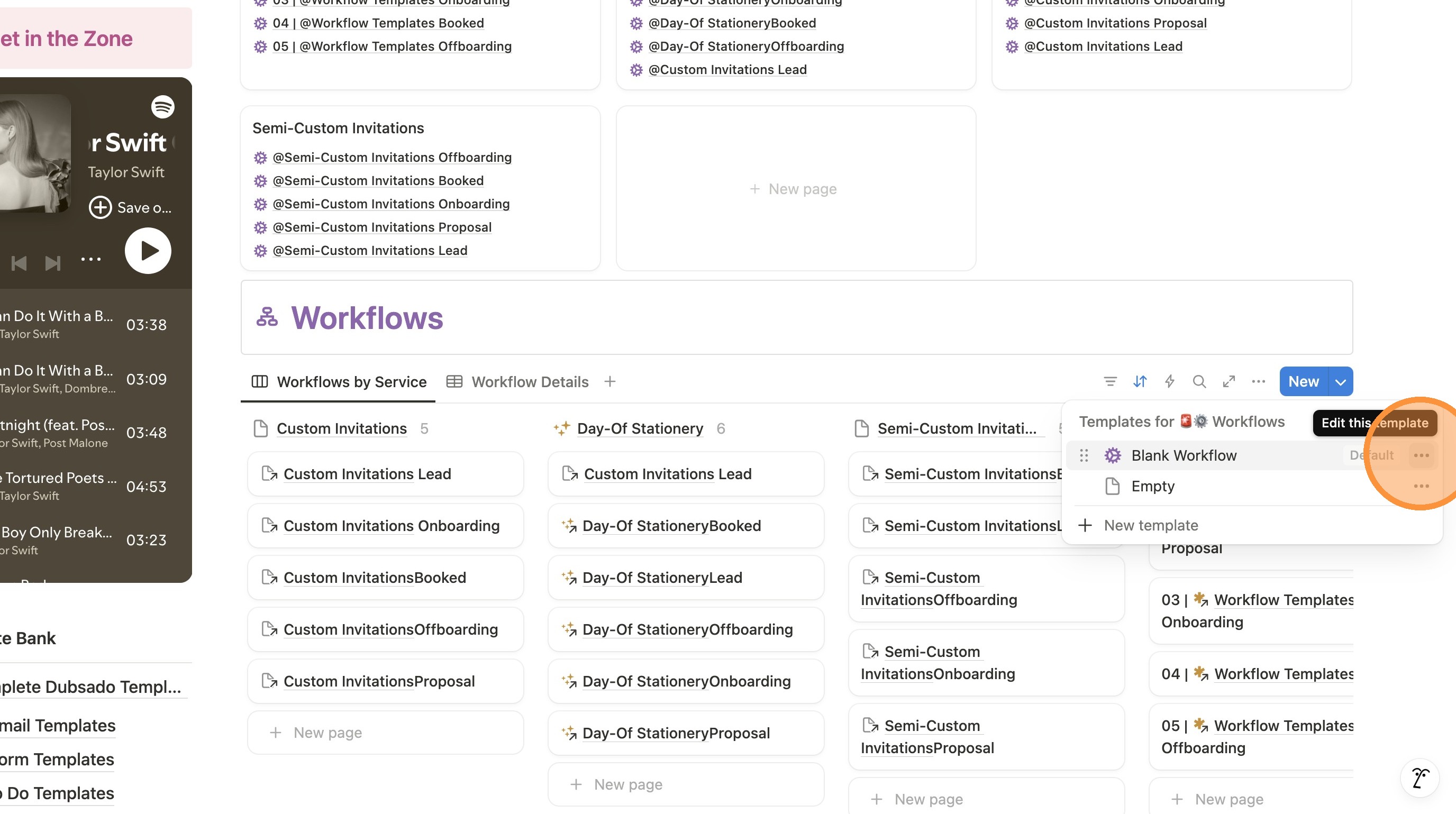Open @Semi-Custom Invitations Proposal link

pos(382,227)
